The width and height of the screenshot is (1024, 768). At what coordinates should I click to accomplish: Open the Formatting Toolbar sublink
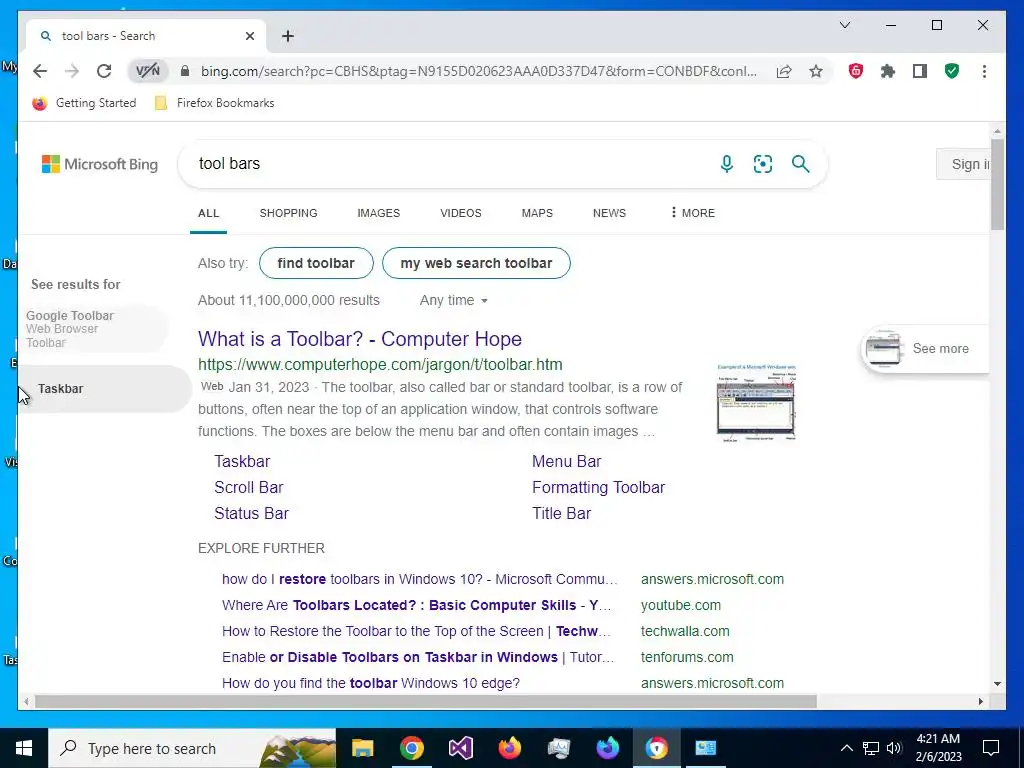pos(598,488)
